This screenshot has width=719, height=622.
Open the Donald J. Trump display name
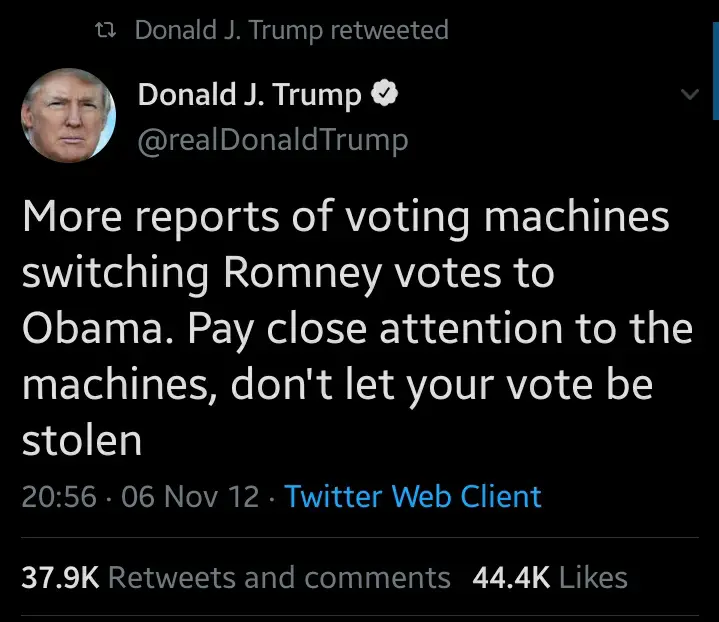(249, 96)
